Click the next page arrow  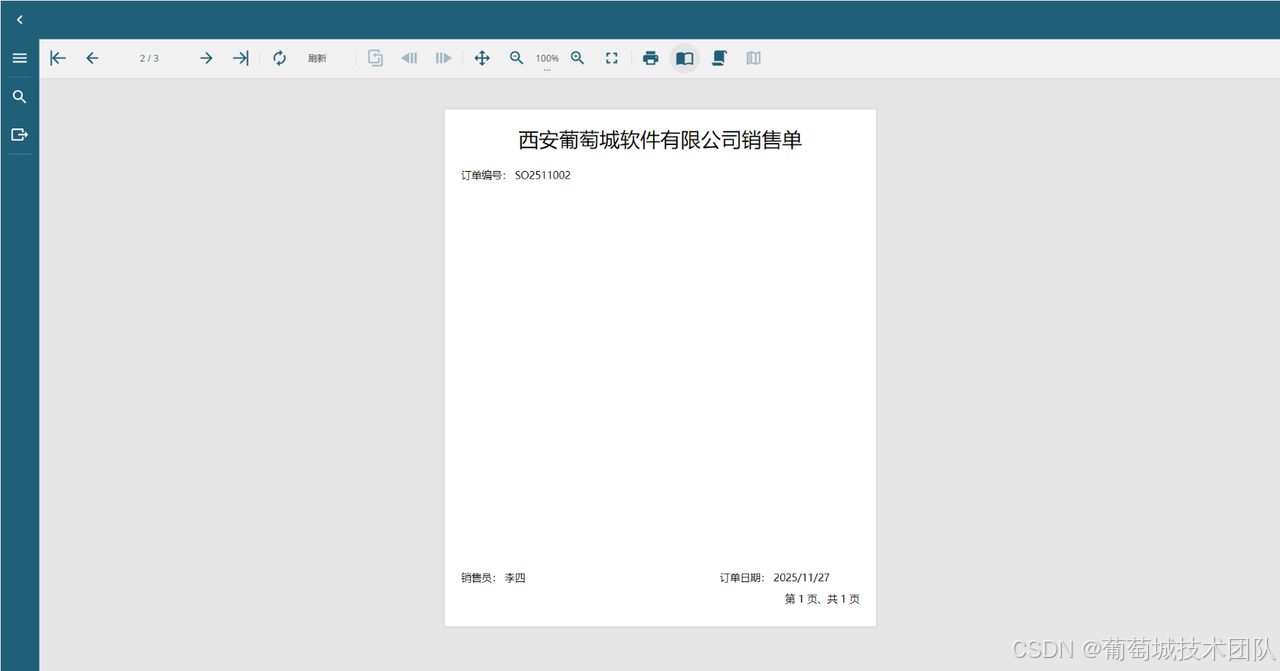(206, 58)
